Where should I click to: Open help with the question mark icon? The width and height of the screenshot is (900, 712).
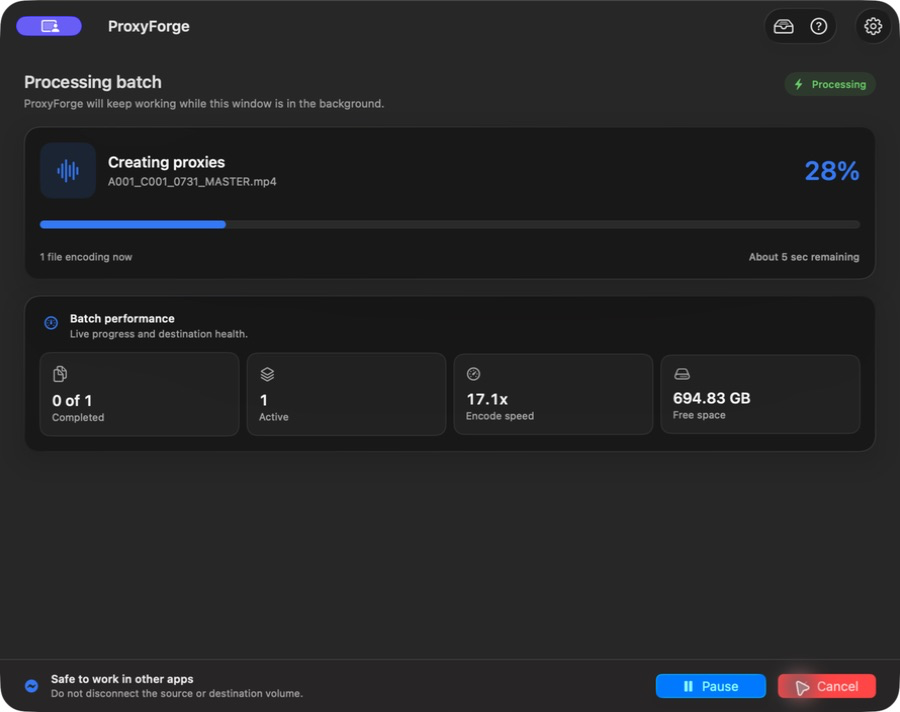[818, 26]
